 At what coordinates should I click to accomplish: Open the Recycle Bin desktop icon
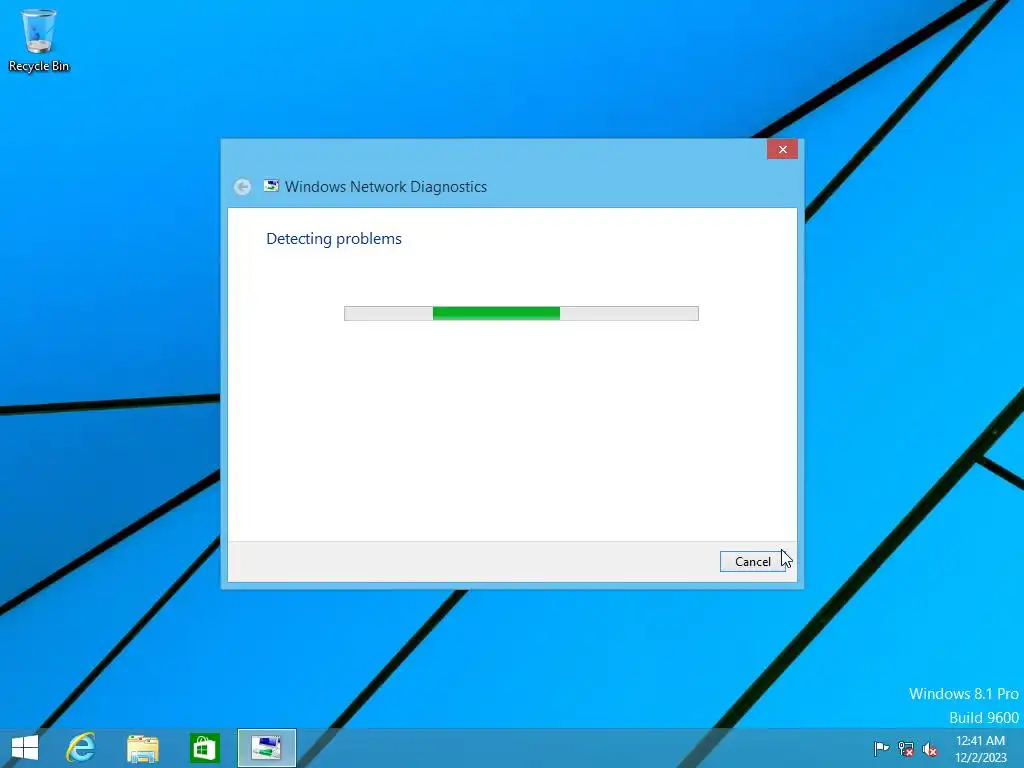click(39, 40)
